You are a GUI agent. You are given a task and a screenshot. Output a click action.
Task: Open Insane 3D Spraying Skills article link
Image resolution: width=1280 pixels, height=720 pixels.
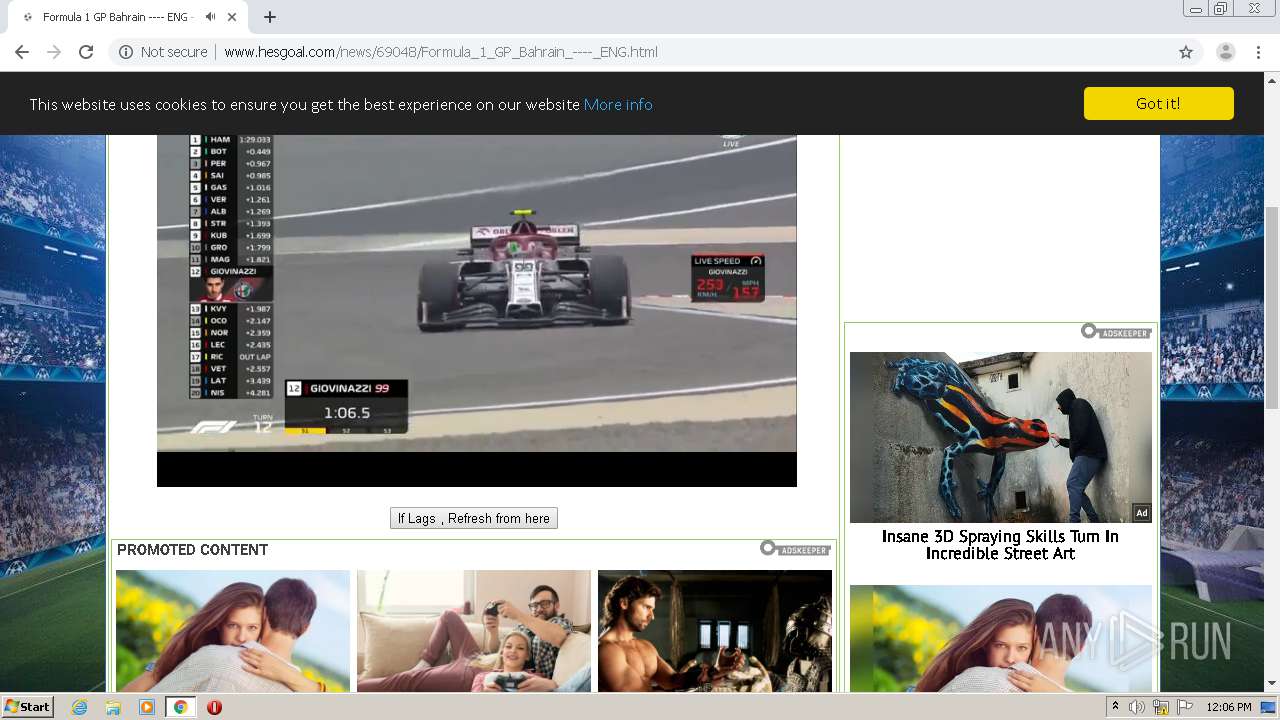click(x=1000, y=545)
